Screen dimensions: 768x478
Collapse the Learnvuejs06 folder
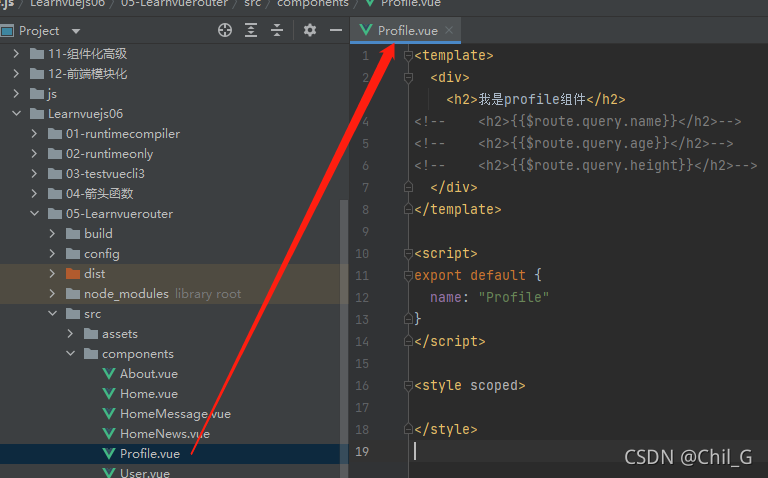(x=16, y=114)
